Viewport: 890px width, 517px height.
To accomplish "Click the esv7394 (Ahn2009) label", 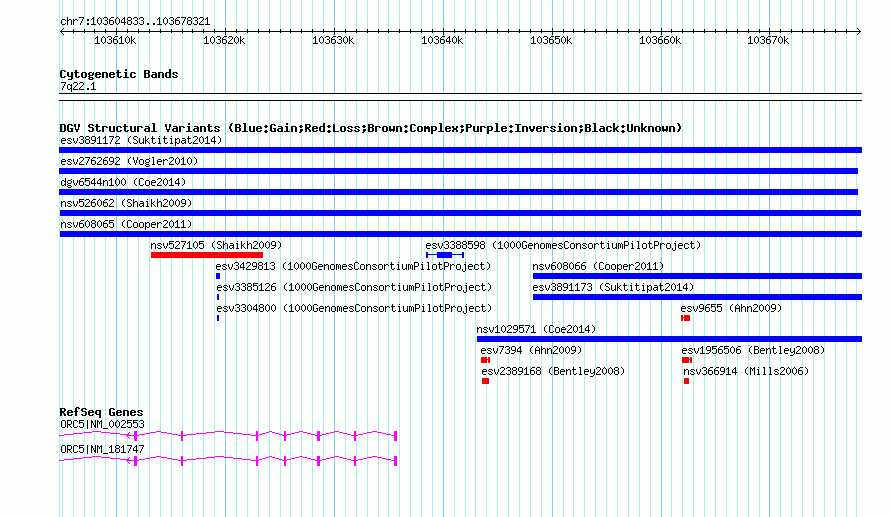I will (531, 350).
